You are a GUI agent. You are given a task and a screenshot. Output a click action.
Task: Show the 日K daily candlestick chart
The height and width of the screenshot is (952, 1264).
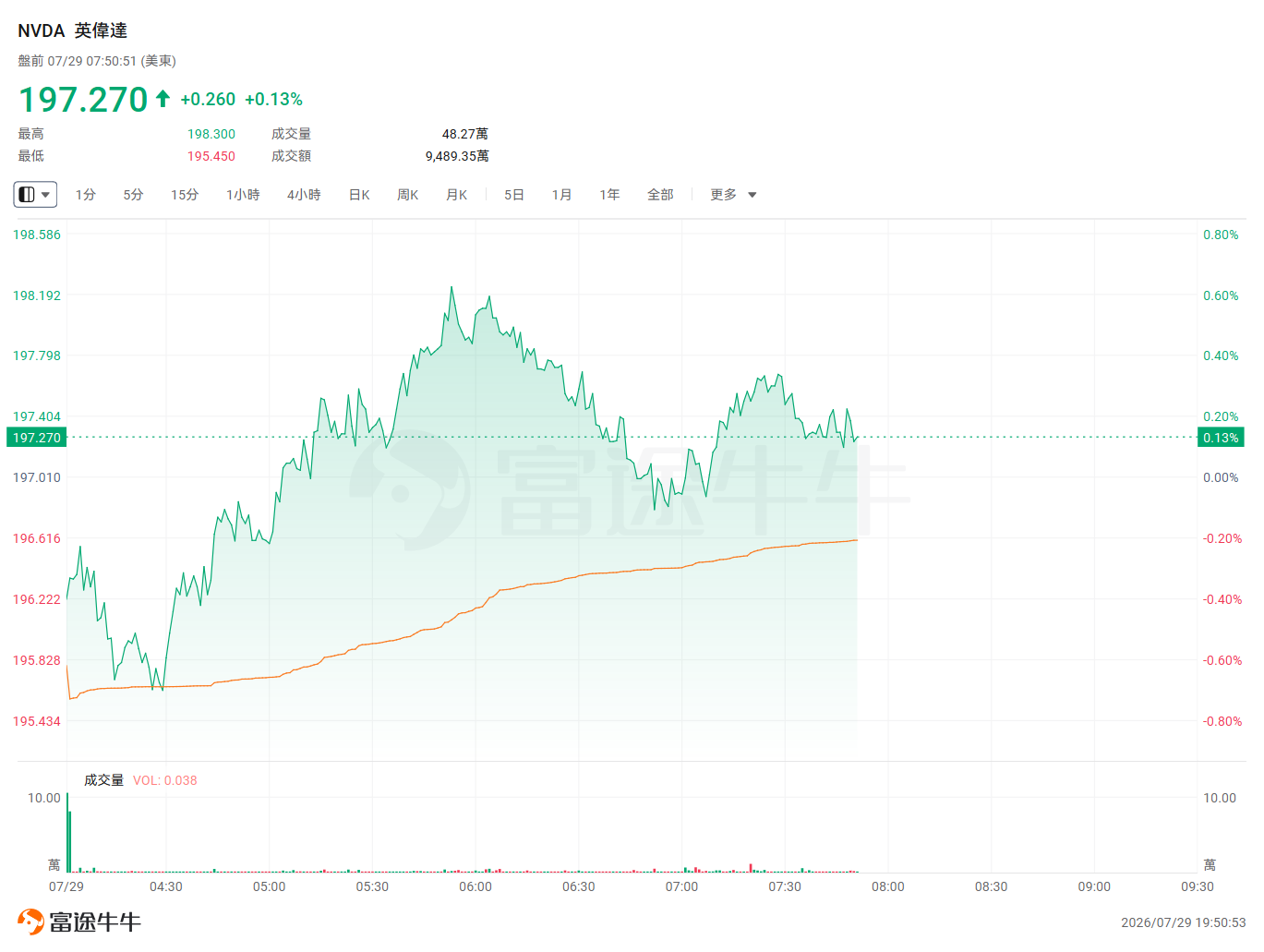pyautogui.click(x=359, y=195)
